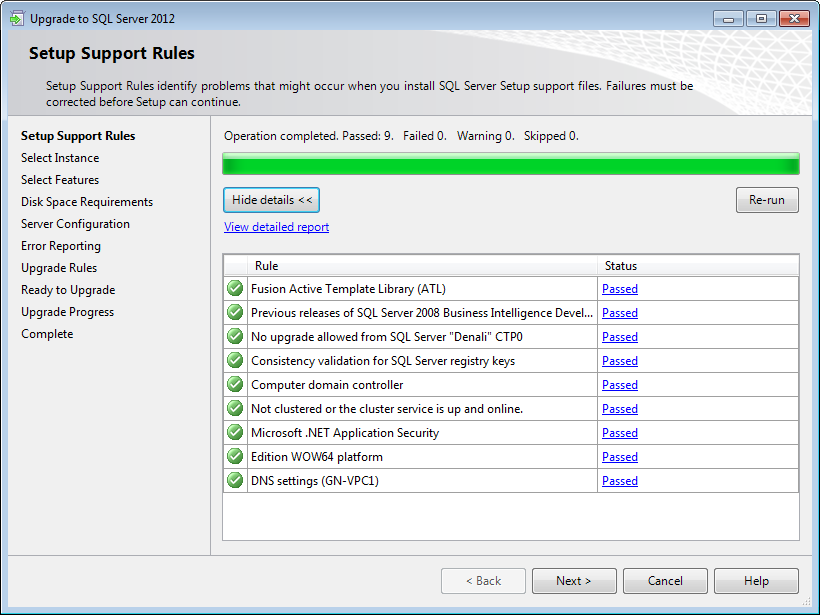Click the check icon for registry keys consistency rule
This screenshot has height=615, width=820.
[x=235, y=360]
